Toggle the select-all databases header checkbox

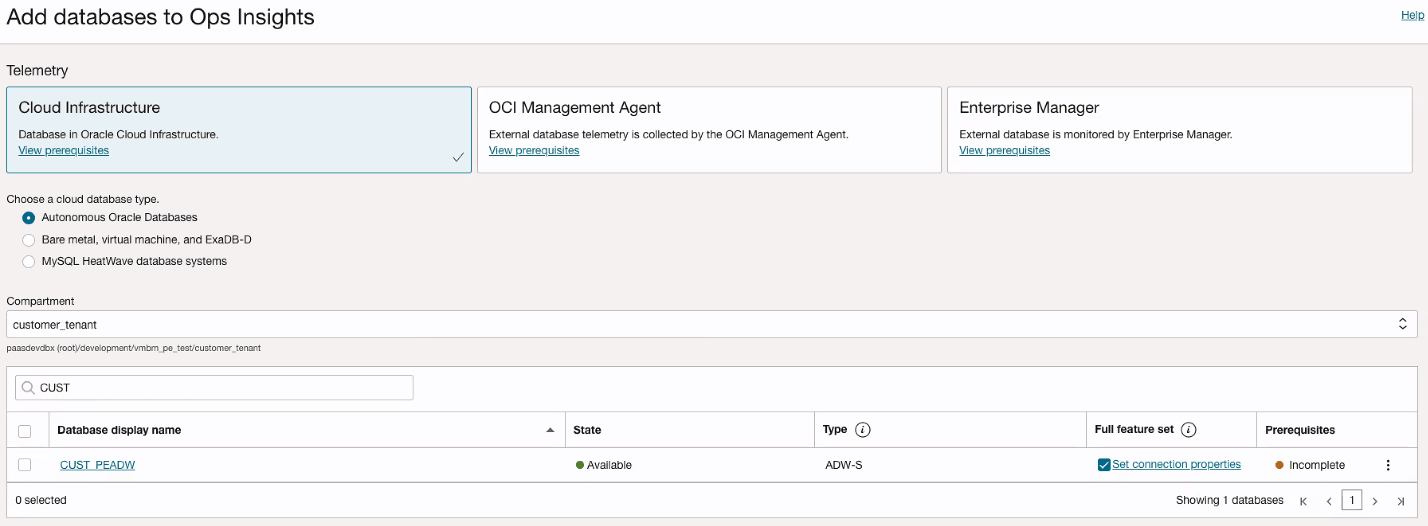click(x=25, y=431)
